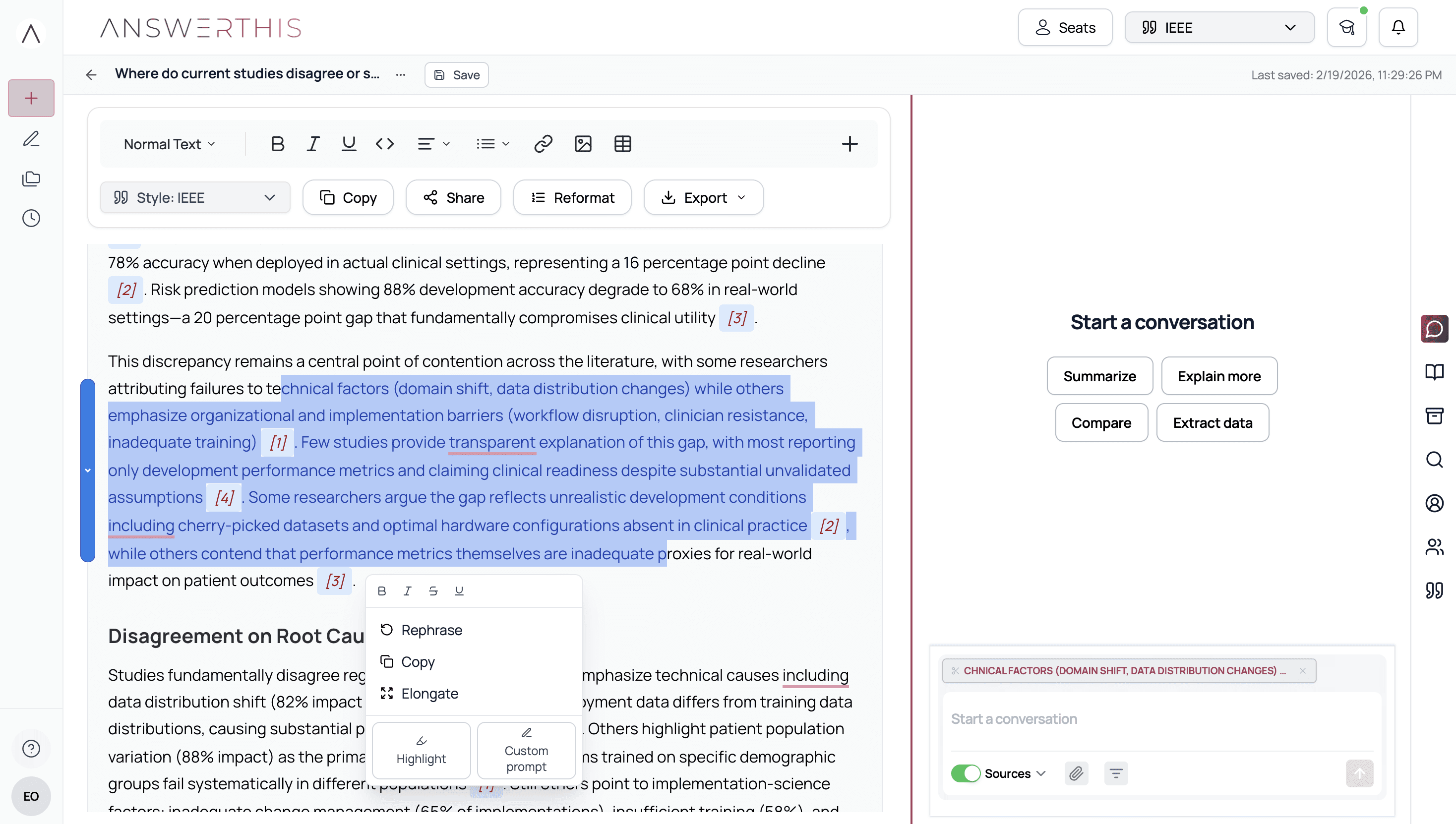Open the history clock icon in sidebar
The height and width of the screenshot is (824, 1456).
[x=31, y=219]
